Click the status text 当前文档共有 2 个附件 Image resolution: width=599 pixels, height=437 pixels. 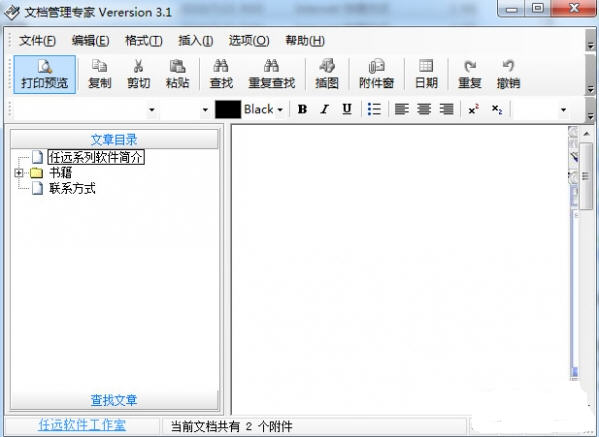point(232,426)
